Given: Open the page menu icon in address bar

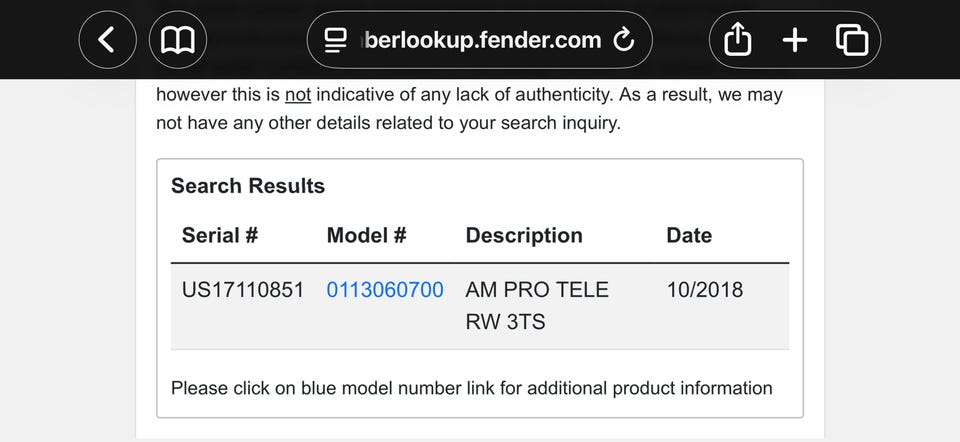Looking at the screenshot, I should pos(335,40).
